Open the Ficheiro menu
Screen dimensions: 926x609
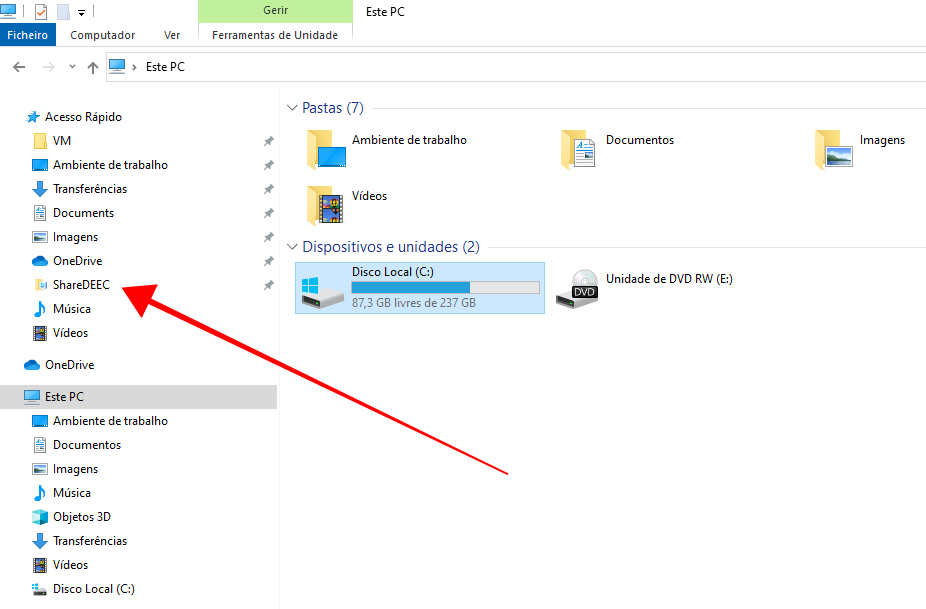28,35
